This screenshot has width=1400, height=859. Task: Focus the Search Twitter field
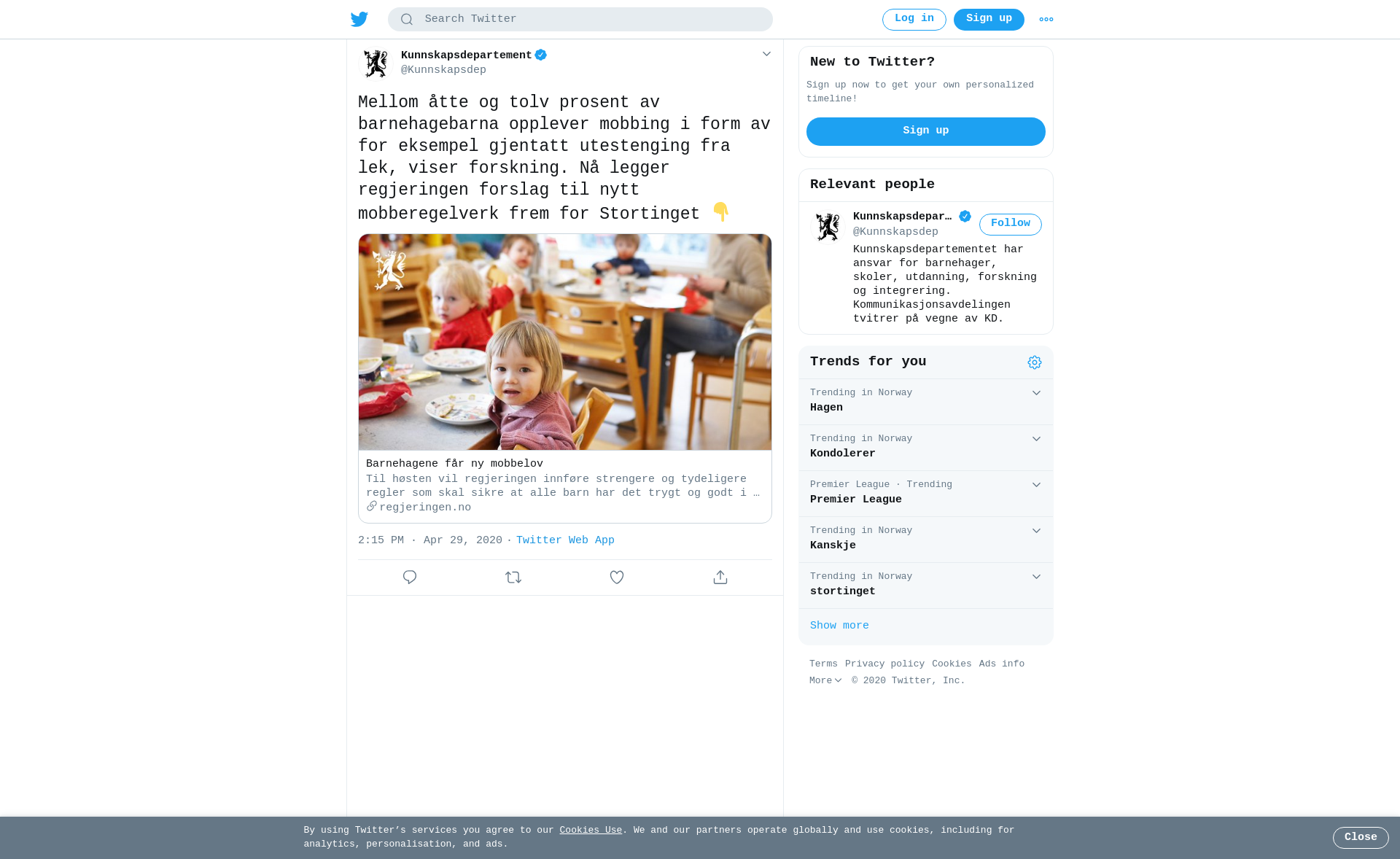(580, 20)
